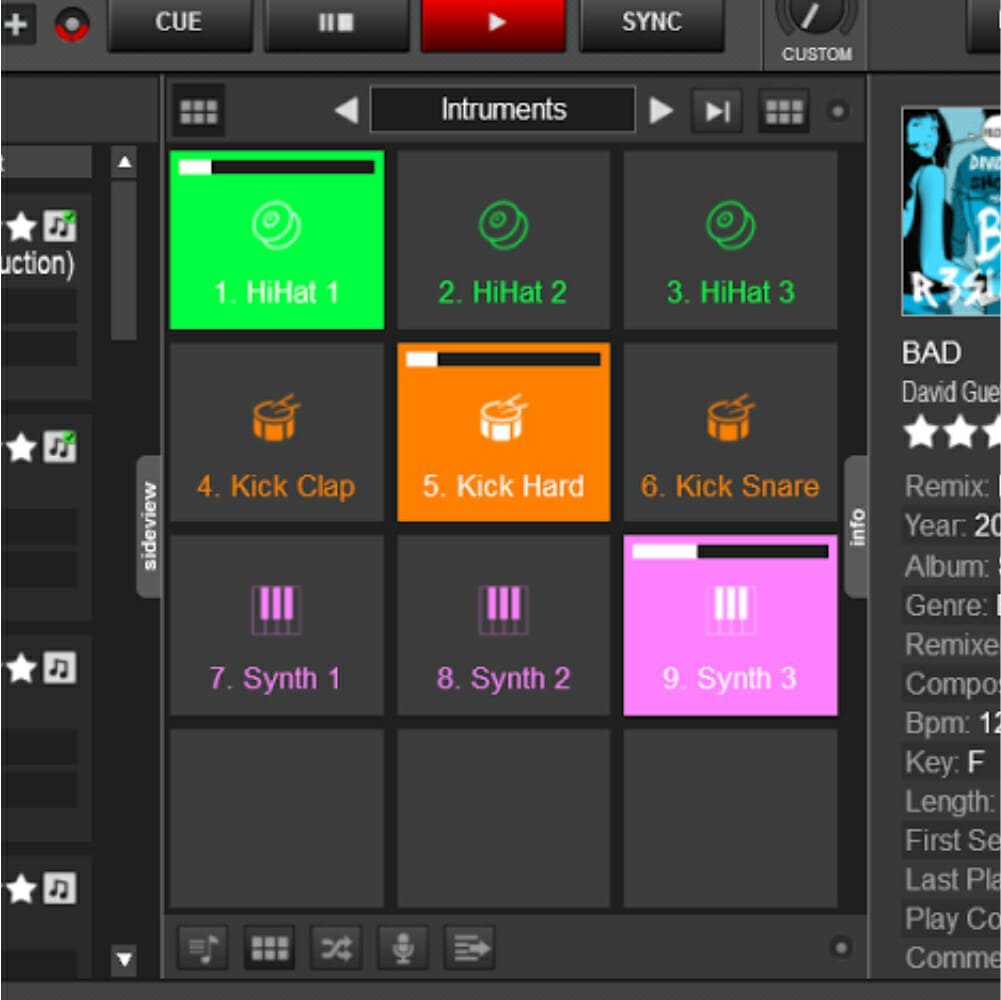Collapse the info vertical tab
Image resolution: width=1001 pixels, height=1000 pixels.
coord(856,526)
